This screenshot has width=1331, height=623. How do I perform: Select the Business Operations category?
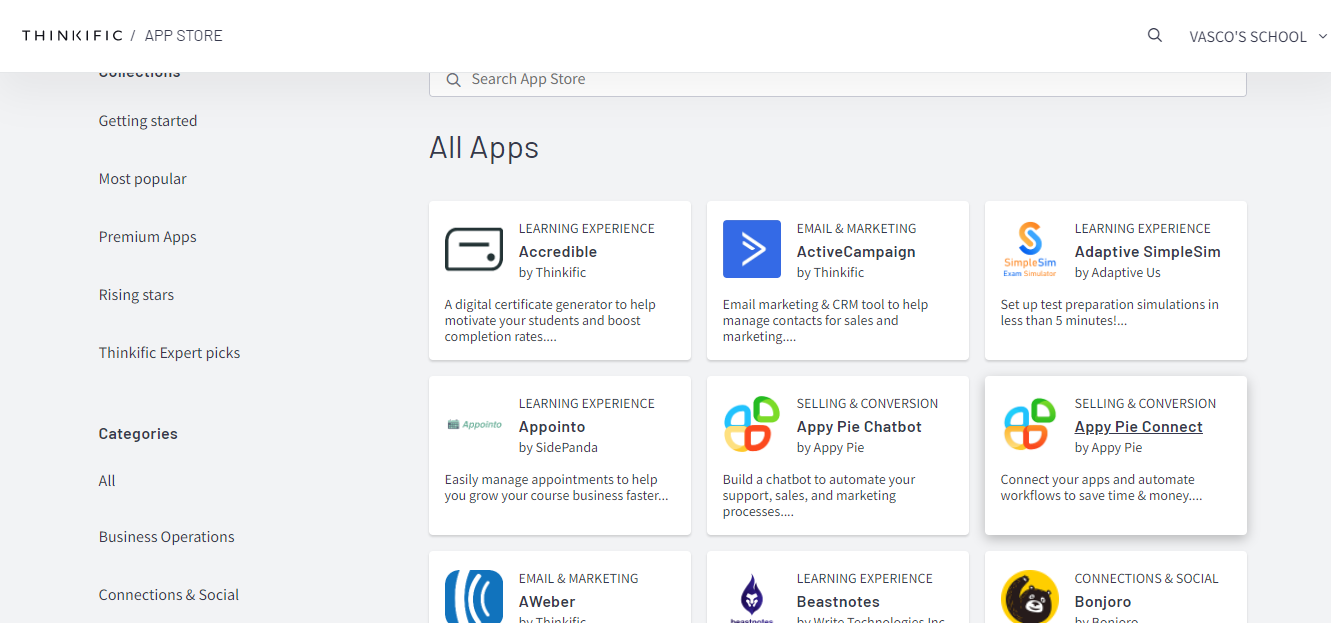click(167, 537)
